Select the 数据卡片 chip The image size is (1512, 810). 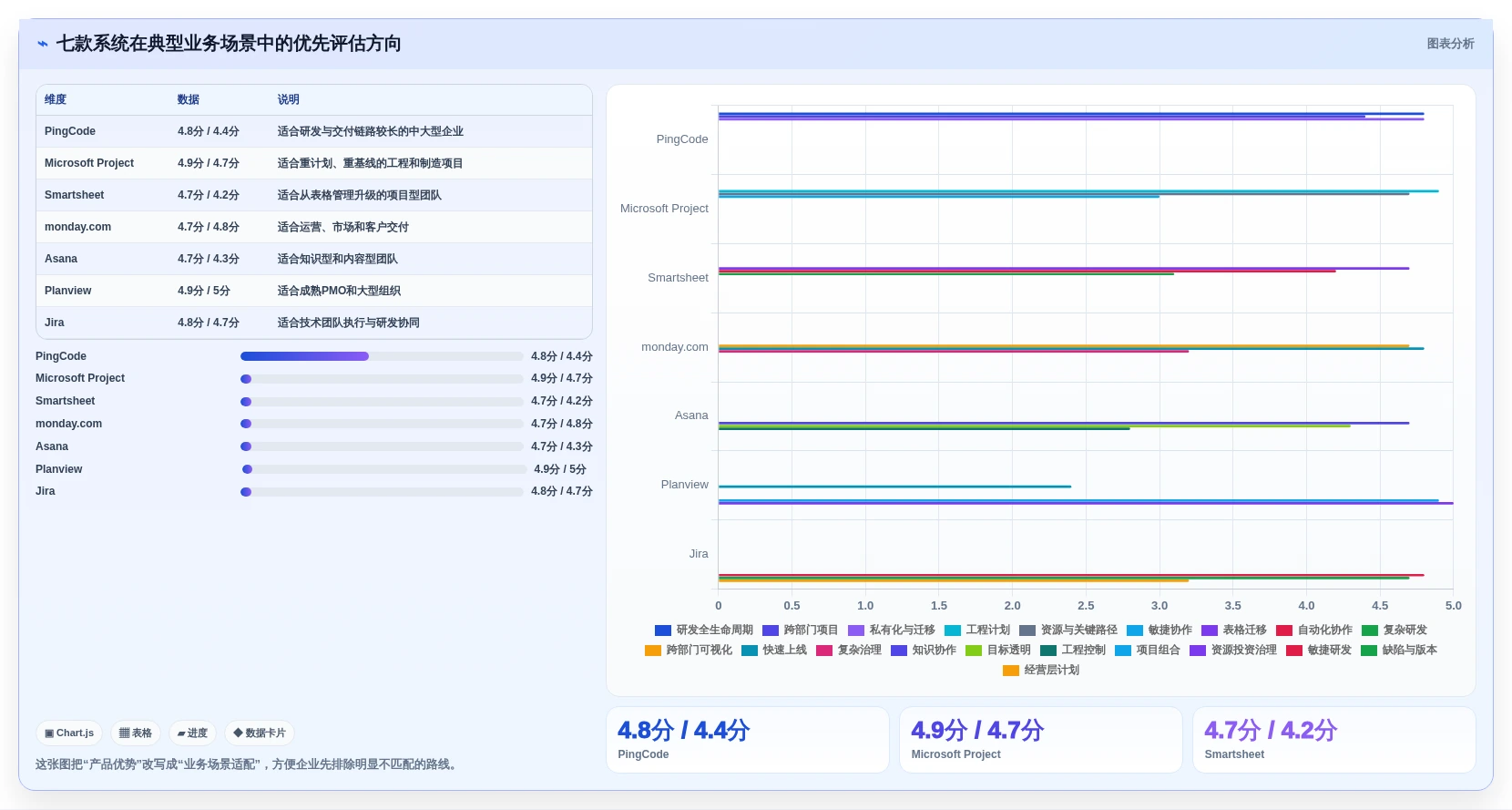click(x=260, y=733)
